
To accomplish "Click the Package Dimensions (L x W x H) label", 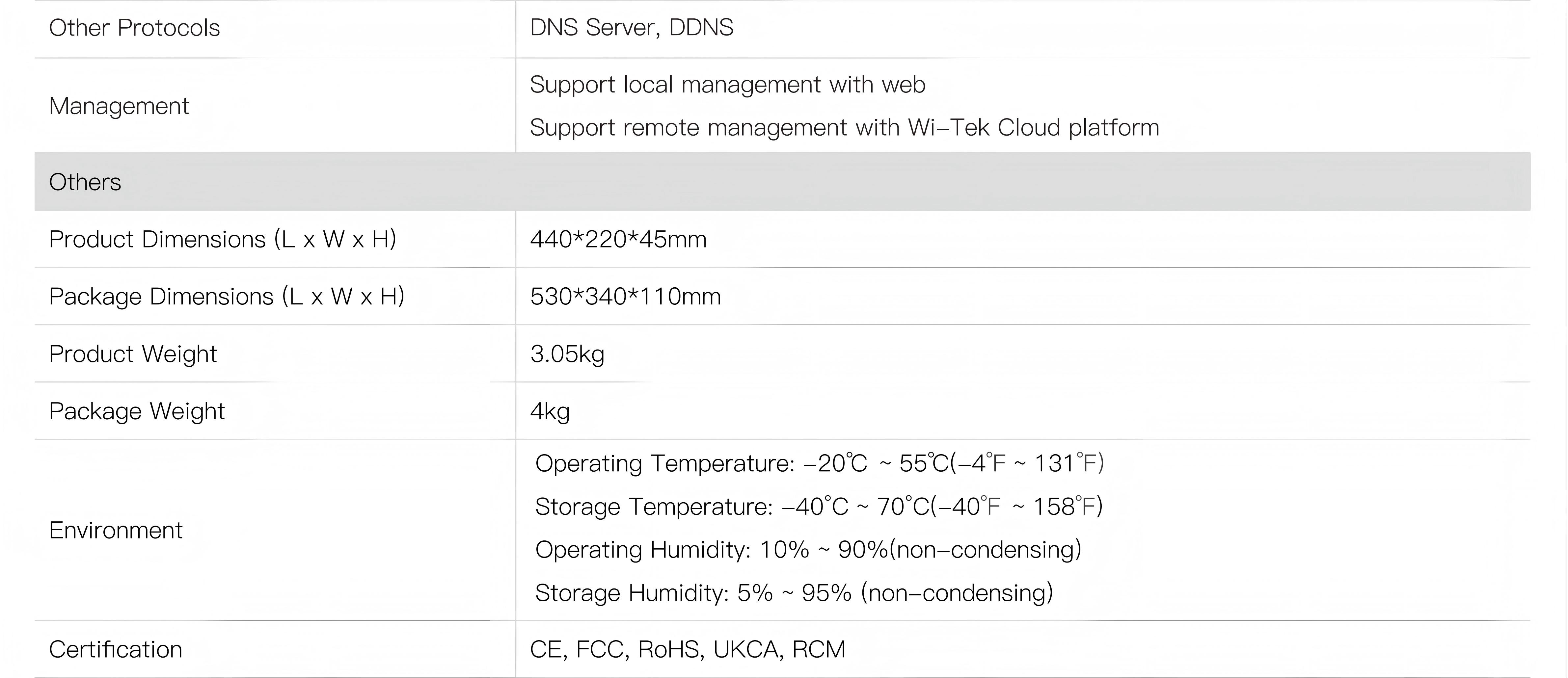I will (x=227, y=297).
